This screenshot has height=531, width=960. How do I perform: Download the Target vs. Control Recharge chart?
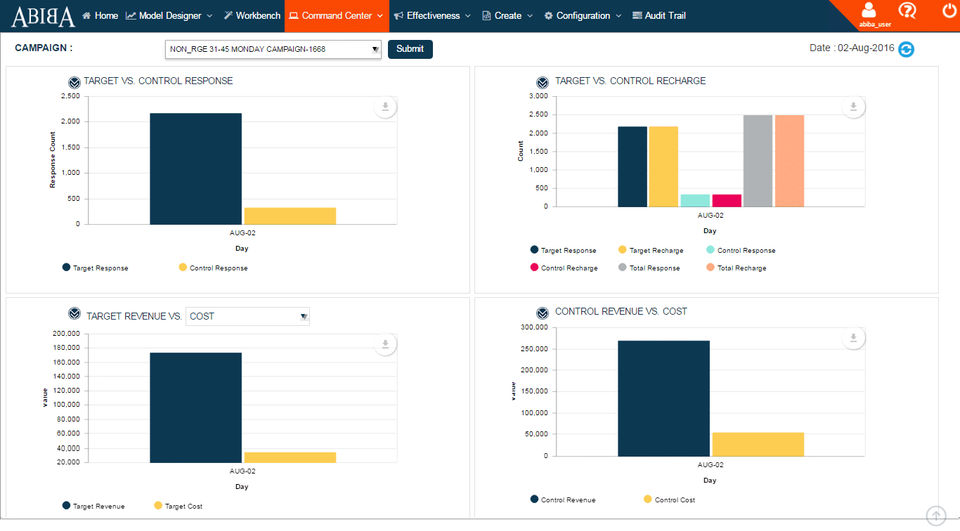(x=853, y=107)
